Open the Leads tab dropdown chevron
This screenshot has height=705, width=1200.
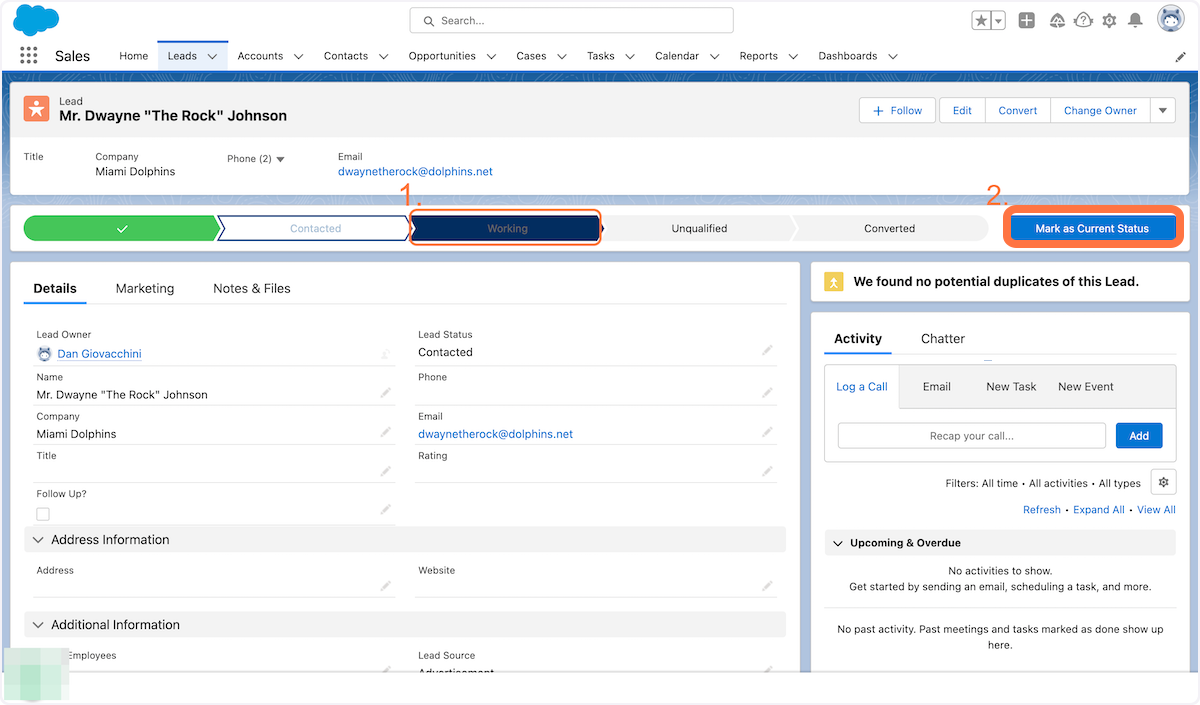[212, 57]
